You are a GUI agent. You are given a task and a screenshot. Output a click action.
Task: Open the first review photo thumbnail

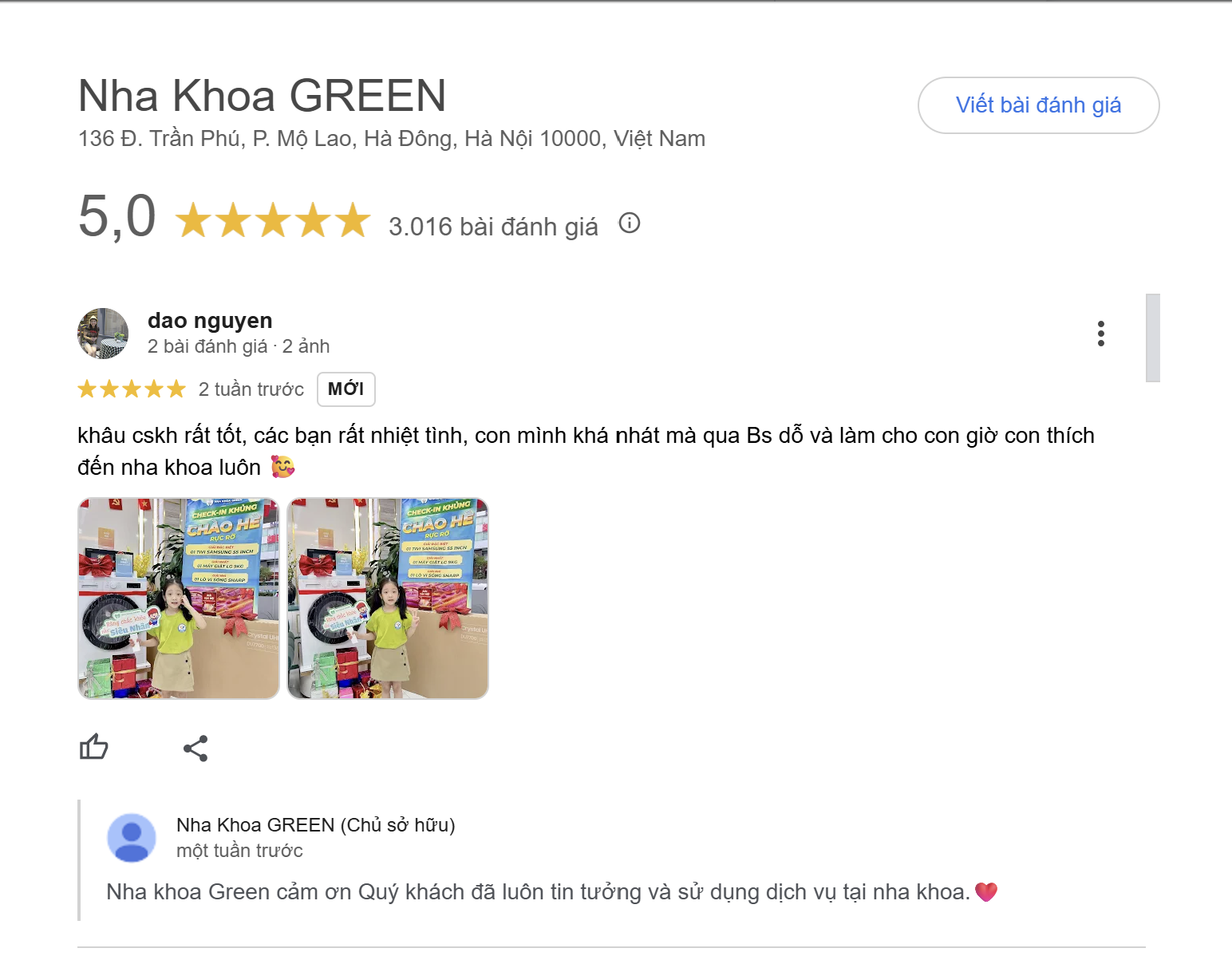(179, 598)
